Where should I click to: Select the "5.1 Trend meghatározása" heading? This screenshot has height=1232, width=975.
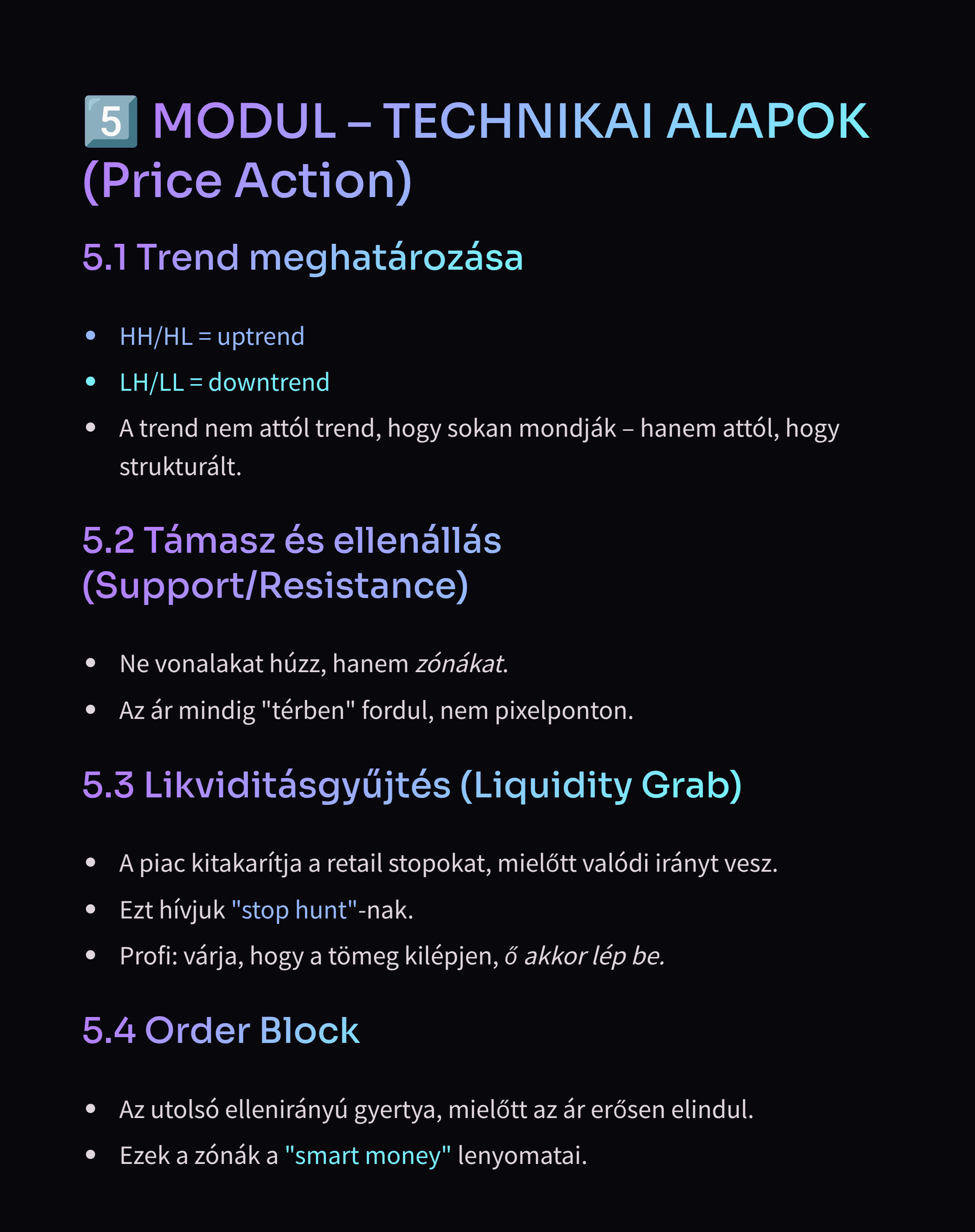point(303,258)
